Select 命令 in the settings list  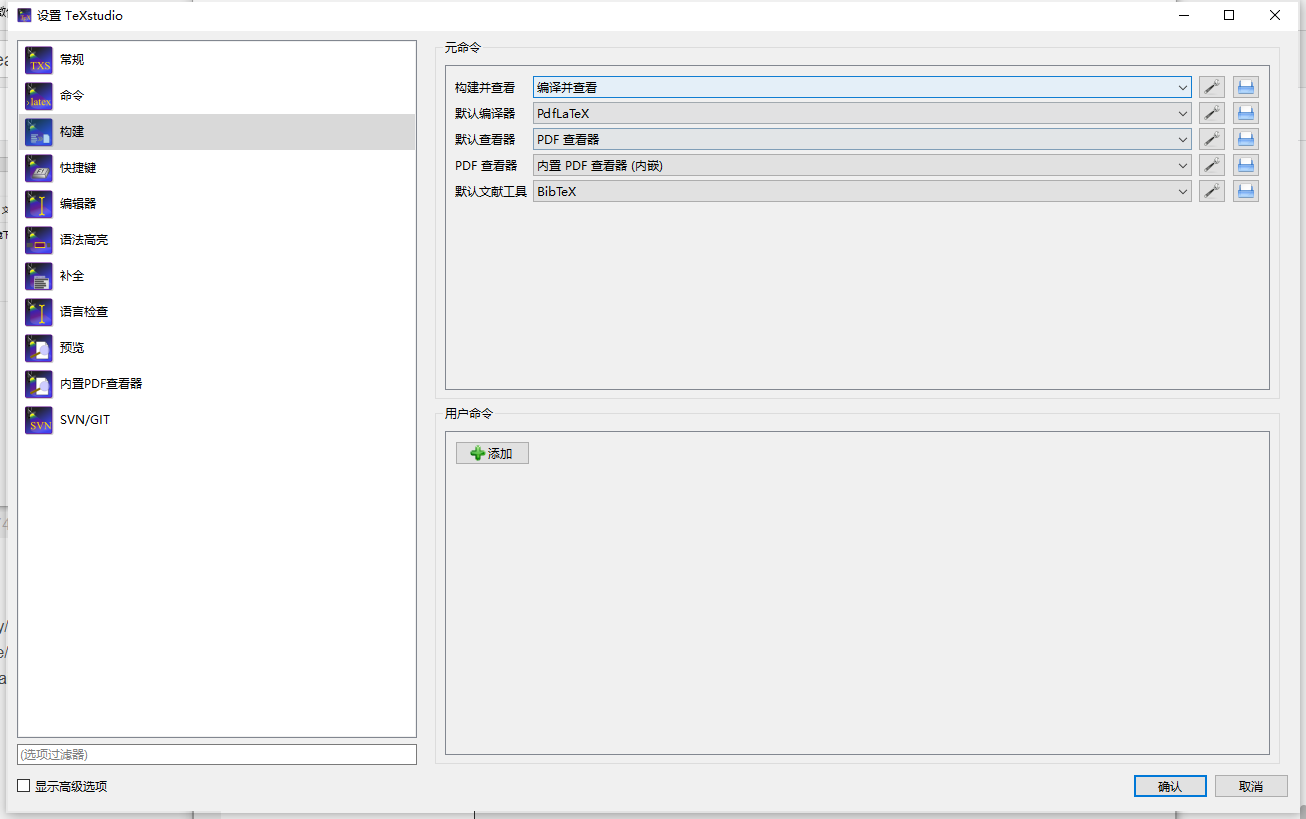pyautogui.click(x=217, y=96)
